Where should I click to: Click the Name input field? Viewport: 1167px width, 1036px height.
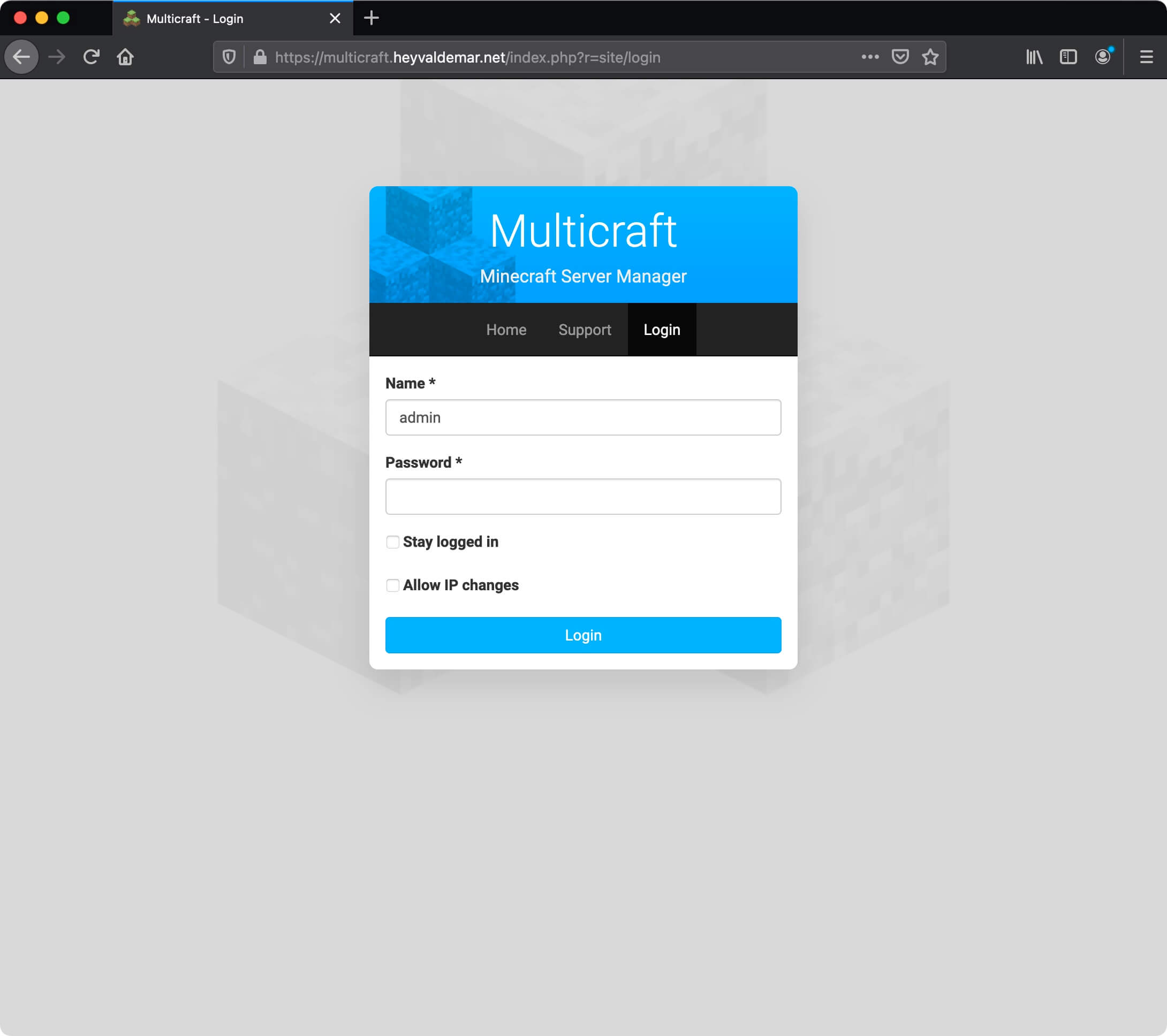(584, 417)
